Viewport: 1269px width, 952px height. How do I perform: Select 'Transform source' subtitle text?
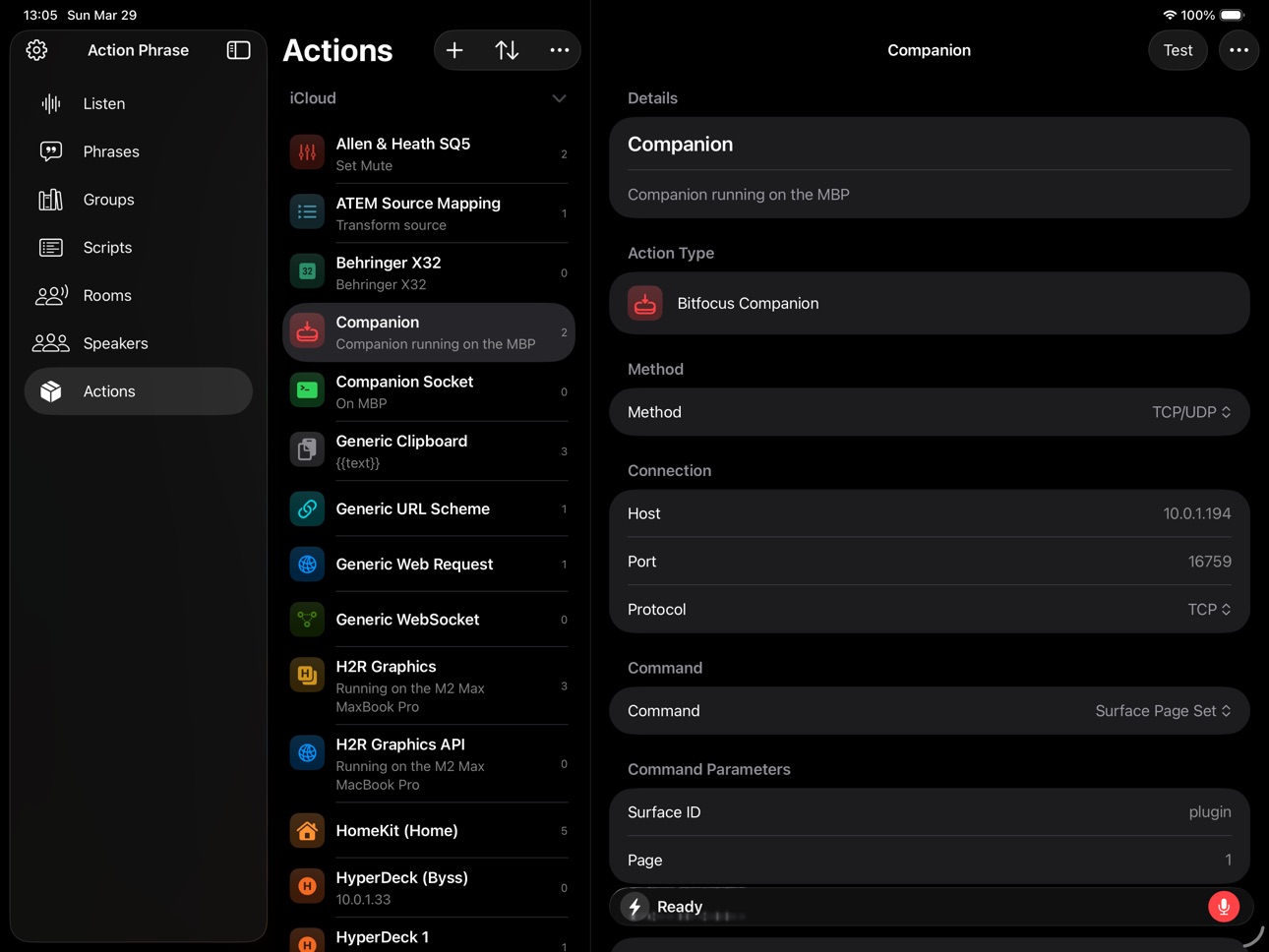tap(391, 225)
